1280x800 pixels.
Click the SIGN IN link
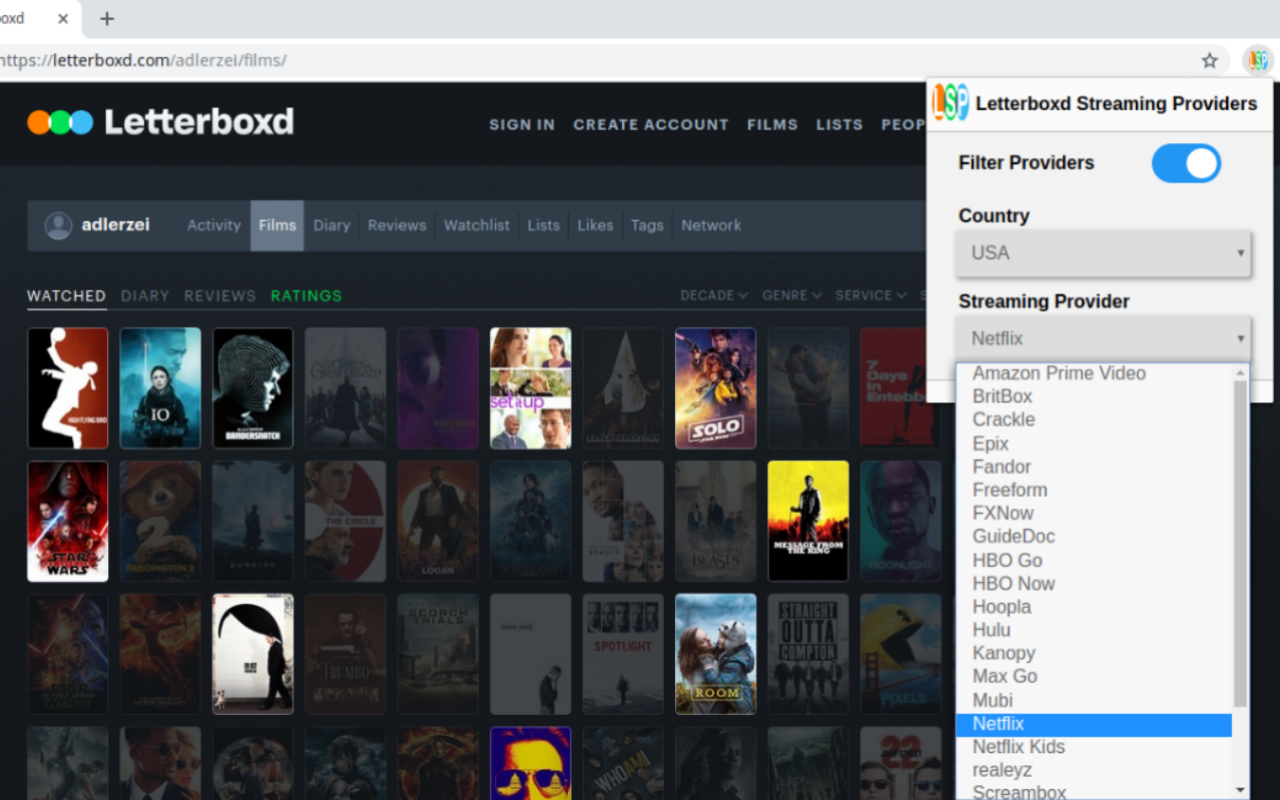click(522, 125)
